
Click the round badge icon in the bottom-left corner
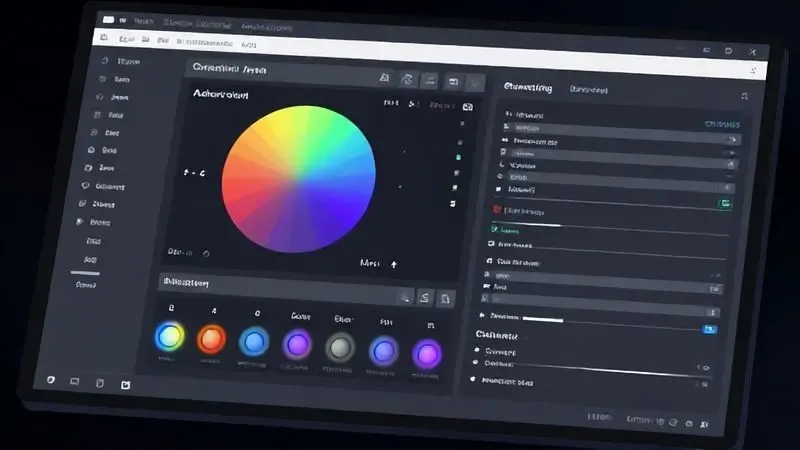point(51,380)
